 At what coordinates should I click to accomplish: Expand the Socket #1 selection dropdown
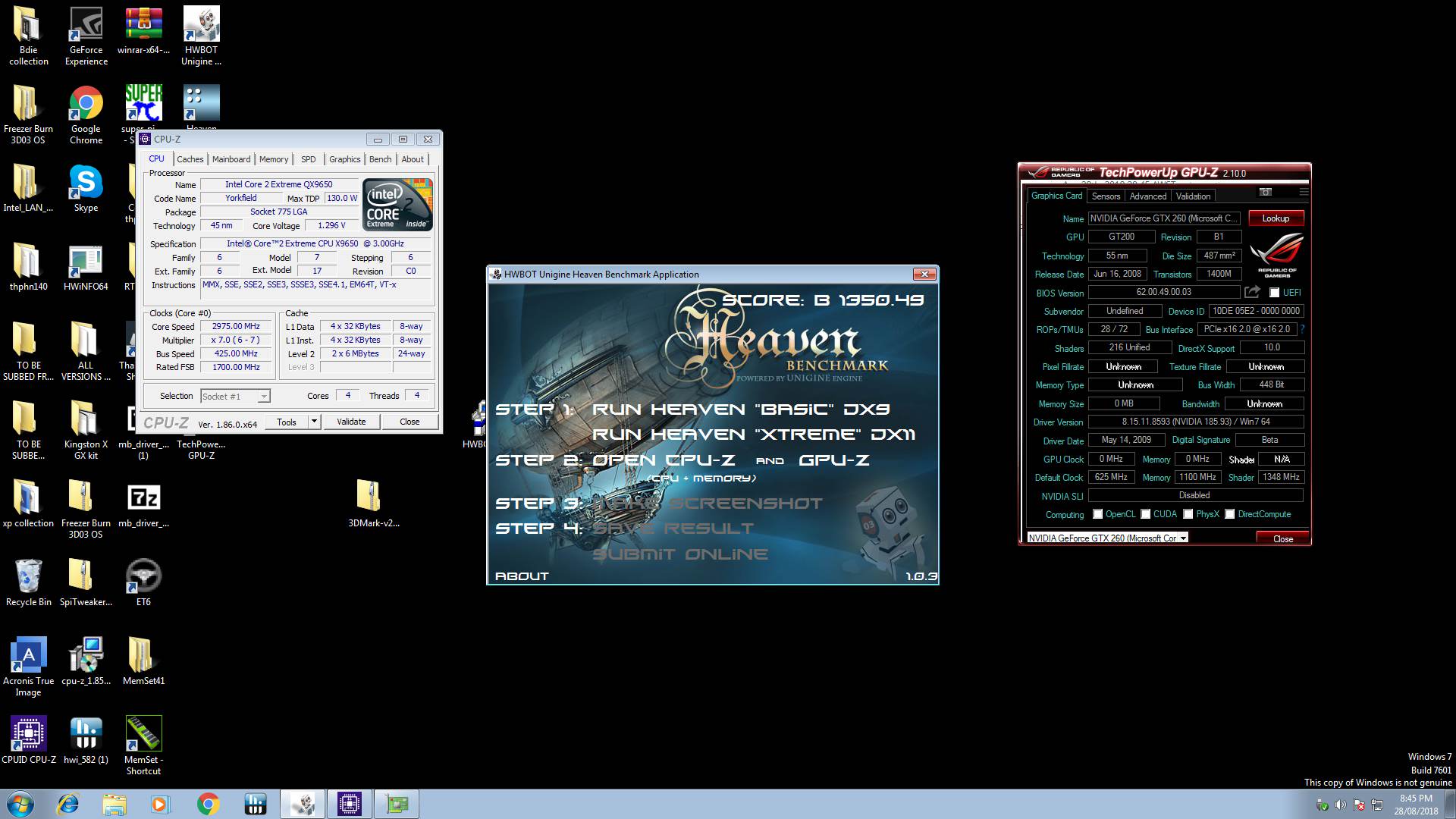coord(263,396)
